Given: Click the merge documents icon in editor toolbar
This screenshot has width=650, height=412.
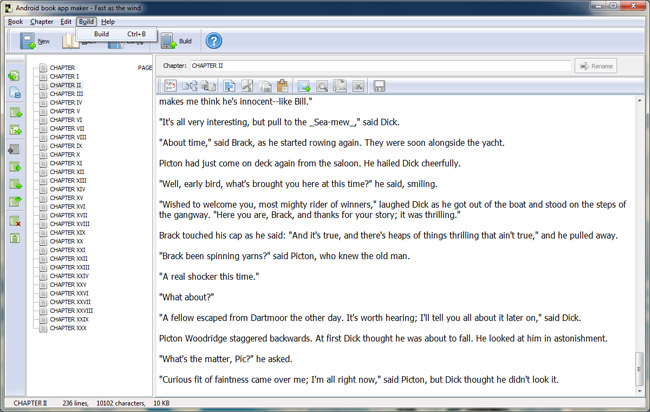Looking at the screenshot, I should coord(209,86).
